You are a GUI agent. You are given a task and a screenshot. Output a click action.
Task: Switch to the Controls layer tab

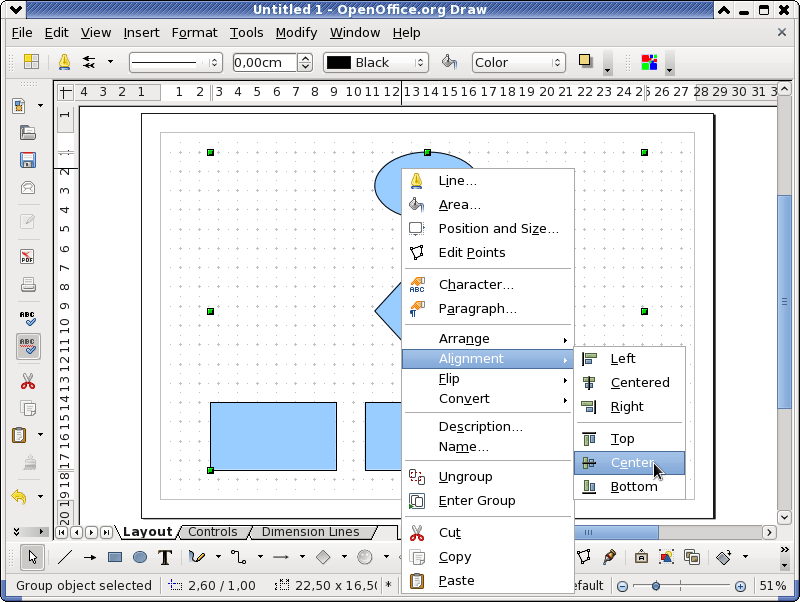[x=212, y=532]
